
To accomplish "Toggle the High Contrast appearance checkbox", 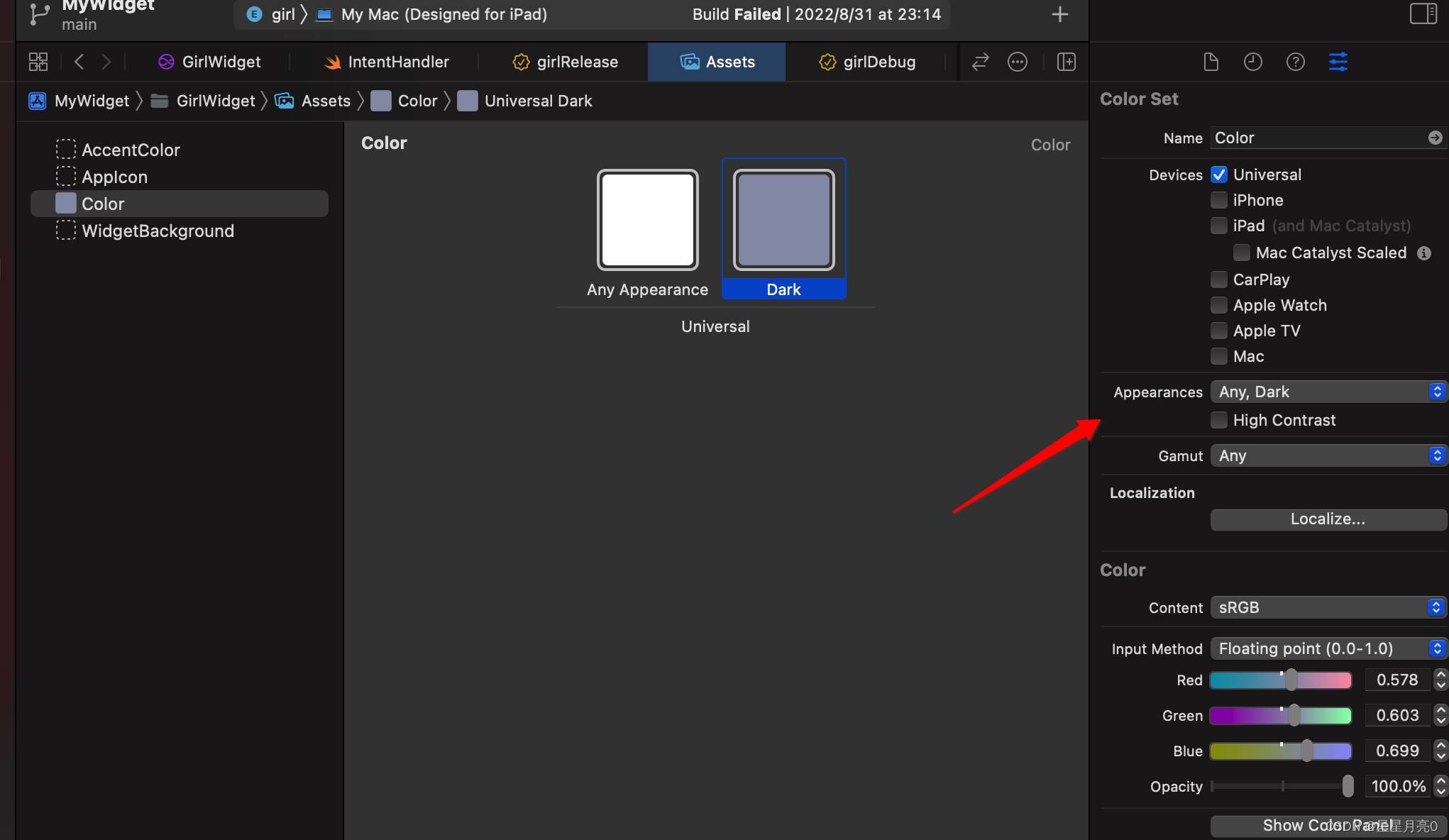I will [1218, 419].
